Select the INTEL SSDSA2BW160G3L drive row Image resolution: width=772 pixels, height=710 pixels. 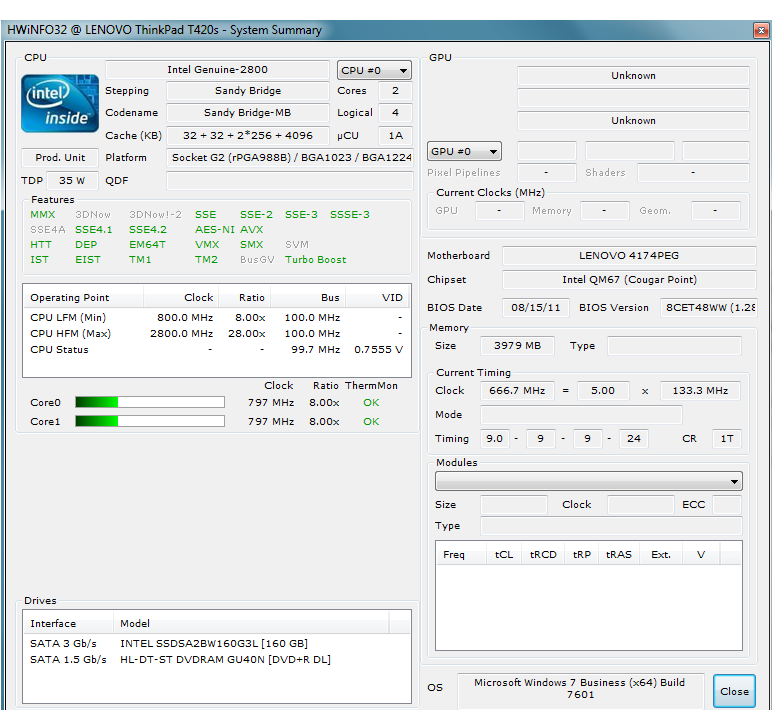tap(217, 644)
